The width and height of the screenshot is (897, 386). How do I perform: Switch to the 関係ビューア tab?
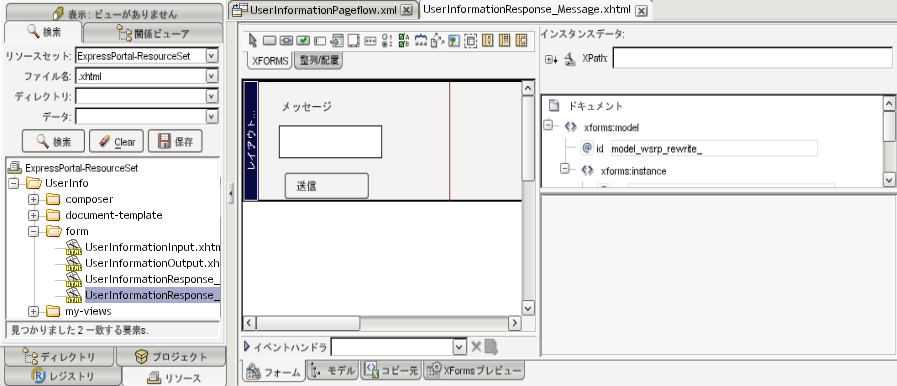(153, 33)
